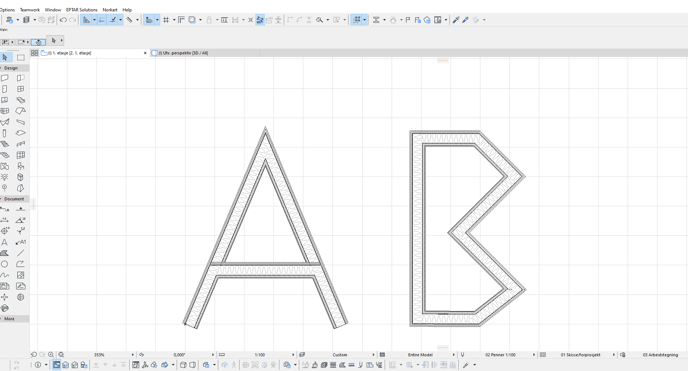The height and width of the screenshot is (371, 688).
Task: Choose the Beam tool in the Design toolbox
Action: (21, 122)
